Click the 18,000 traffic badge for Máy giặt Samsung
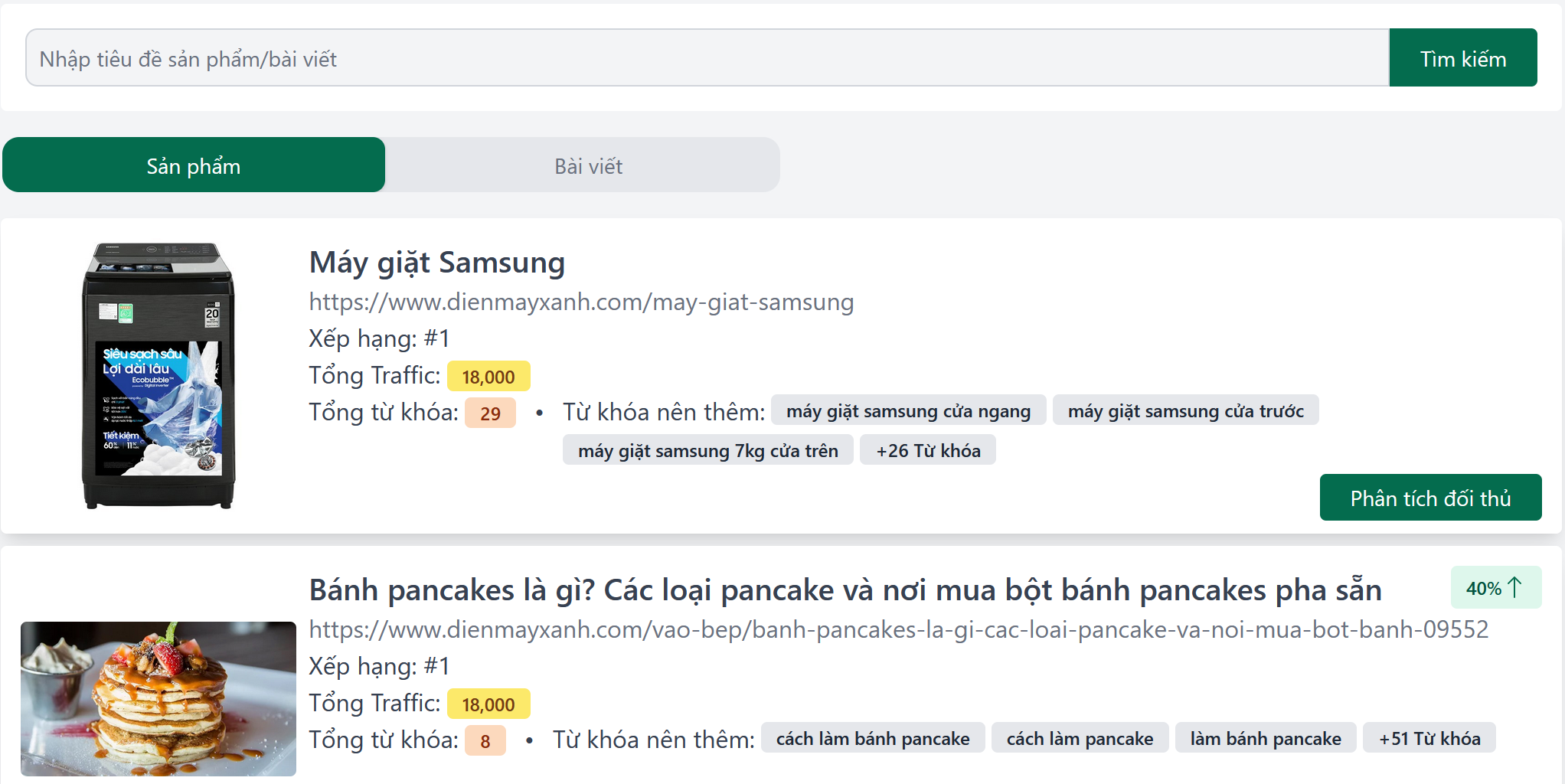The width and height of the screenshot is (1565, 784). [x=488, y=377]
